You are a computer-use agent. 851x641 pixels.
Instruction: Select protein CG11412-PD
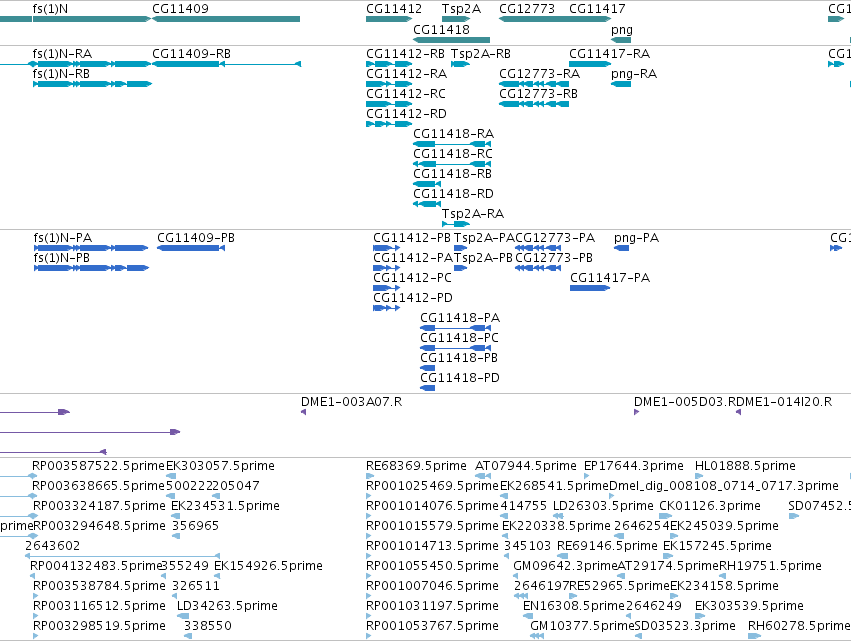(x=413, y=298)
